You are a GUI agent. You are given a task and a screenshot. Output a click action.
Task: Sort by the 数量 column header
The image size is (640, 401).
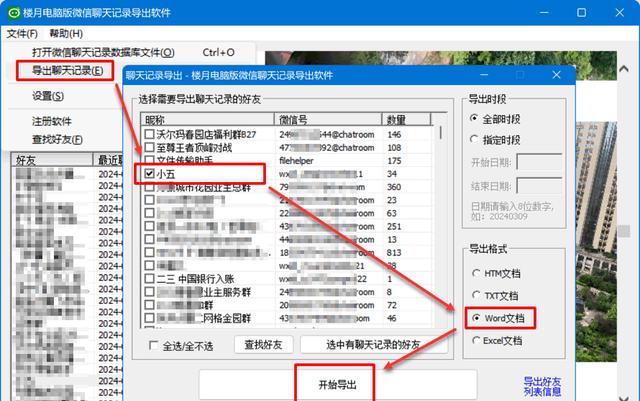pos(407,120)
